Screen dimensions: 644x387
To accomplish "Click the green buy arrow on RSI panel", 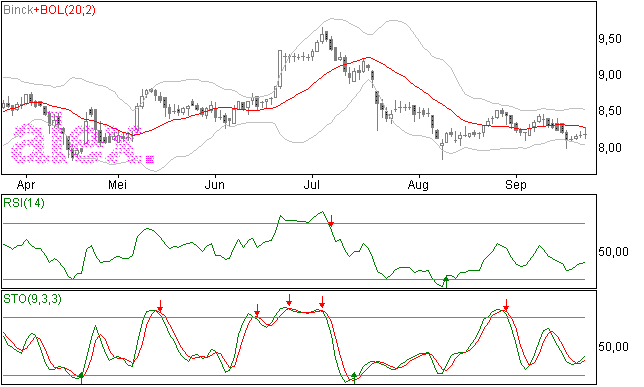I will 446,282.
